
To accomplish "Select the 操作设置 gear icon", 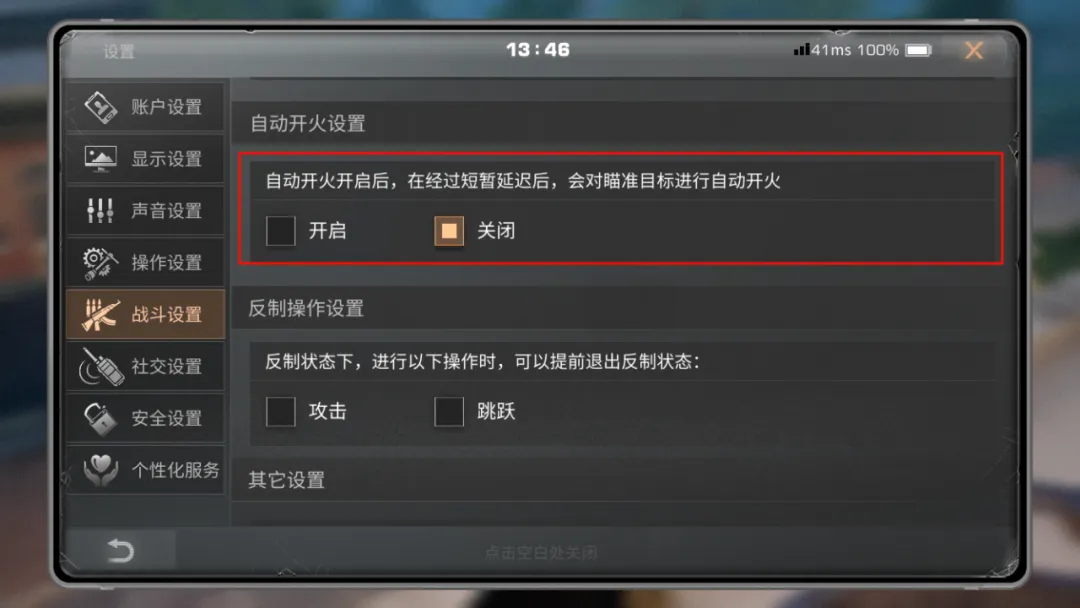I will 99,262.
